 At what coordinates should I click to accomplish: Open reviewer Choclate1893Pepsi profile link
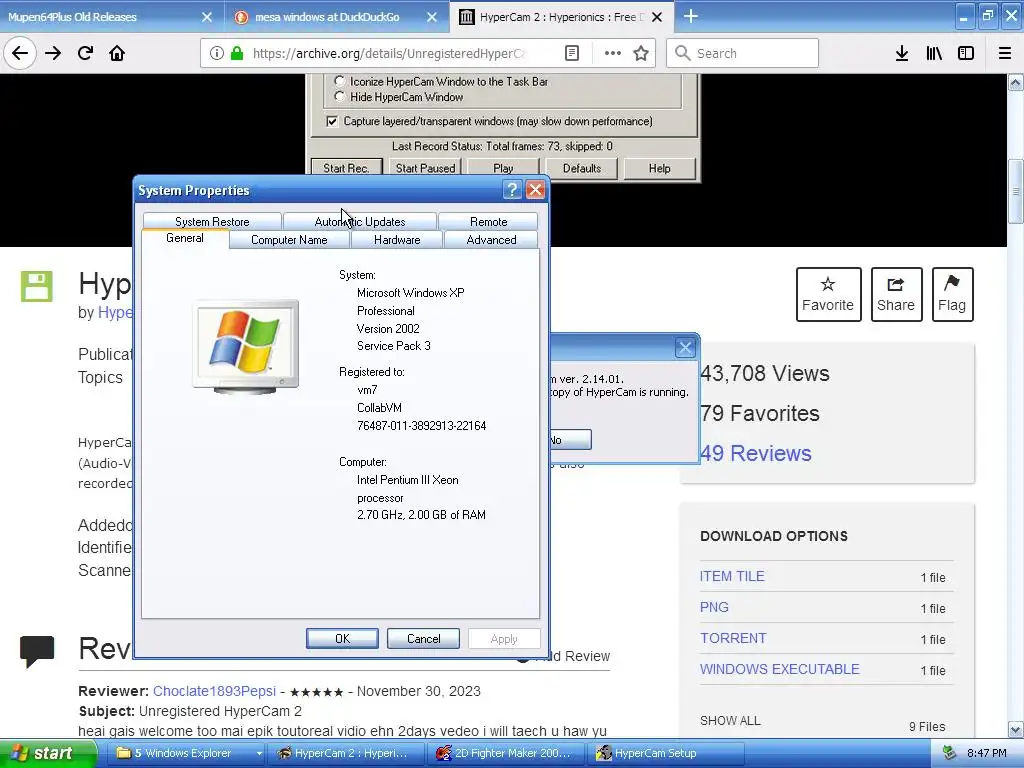point(214,691)
